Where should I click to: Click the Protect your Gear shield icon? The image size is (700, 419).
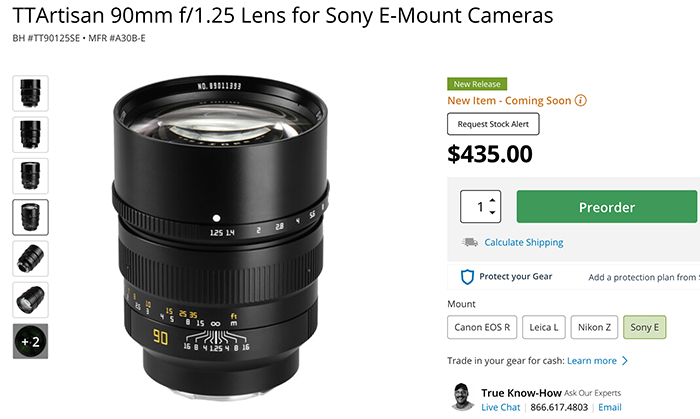pyautogui.click(x=467, y=277)
